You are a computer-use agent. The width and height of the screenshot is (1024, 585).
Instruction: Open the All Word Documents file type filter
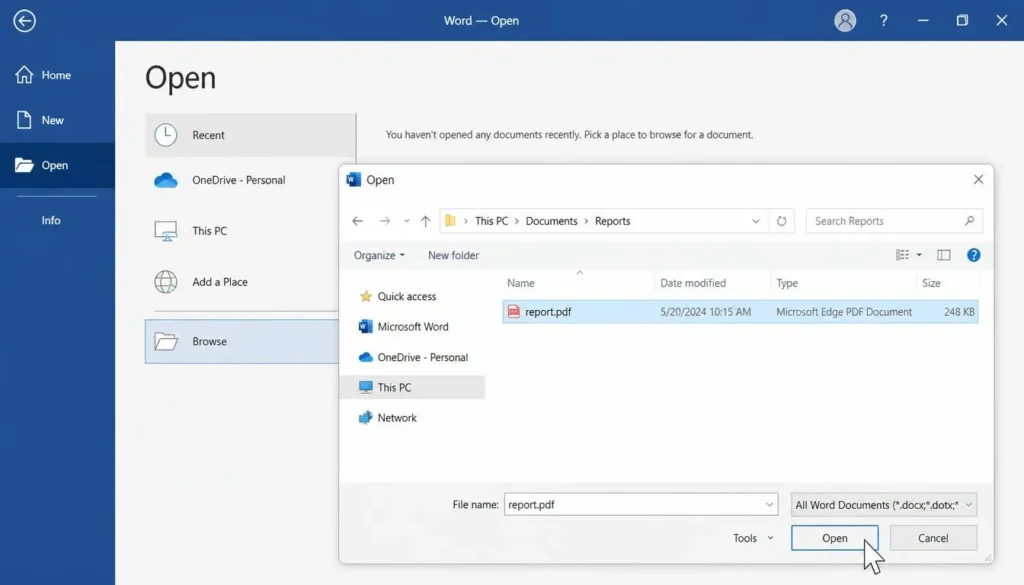tap(884, 505)
